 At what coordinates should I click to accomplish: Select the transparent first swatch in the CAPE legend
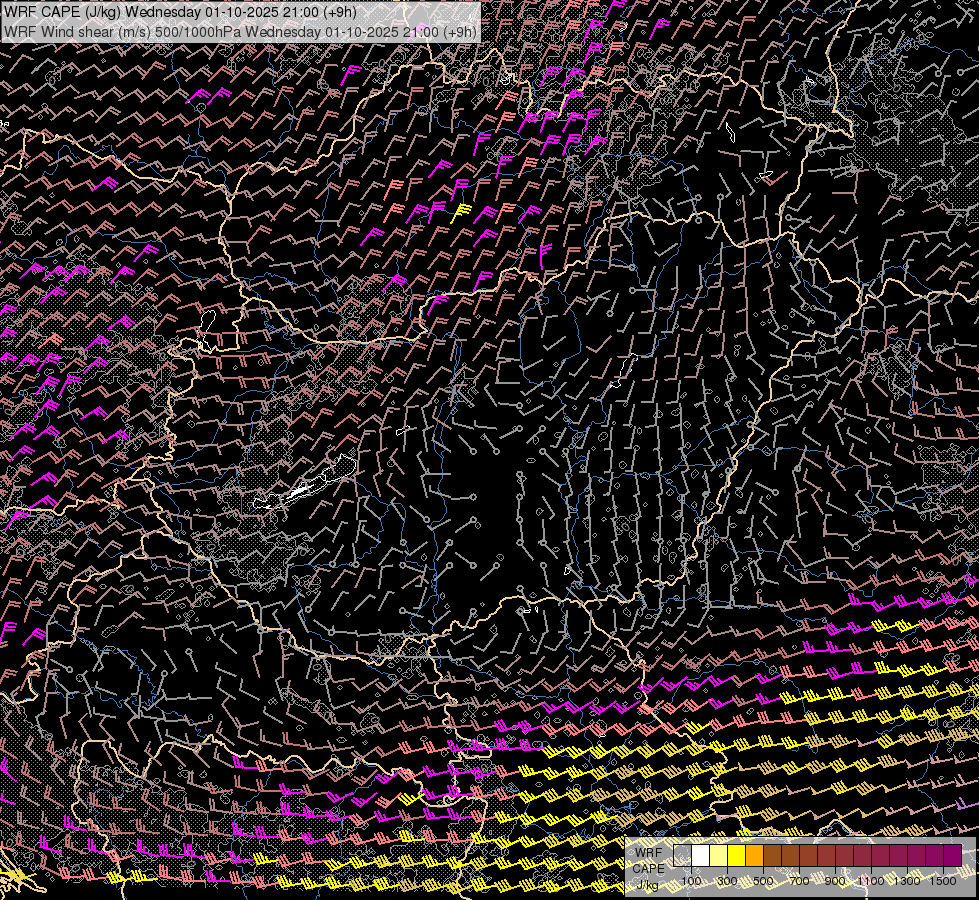click(x=683, y=855)
